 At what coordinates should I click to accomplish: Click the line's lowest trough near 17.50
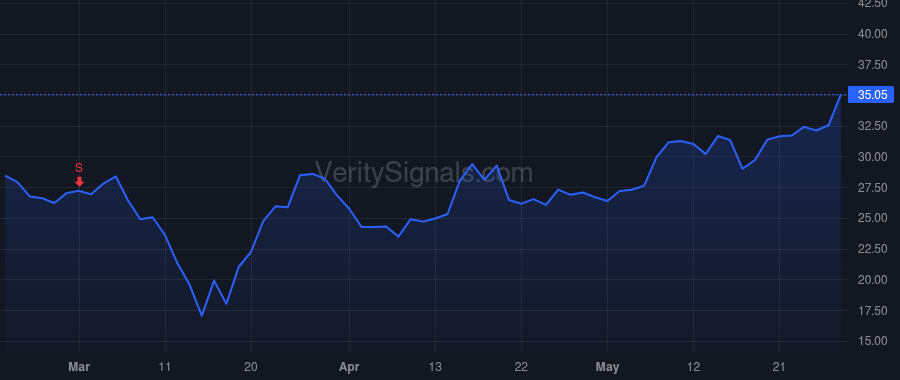201,316
